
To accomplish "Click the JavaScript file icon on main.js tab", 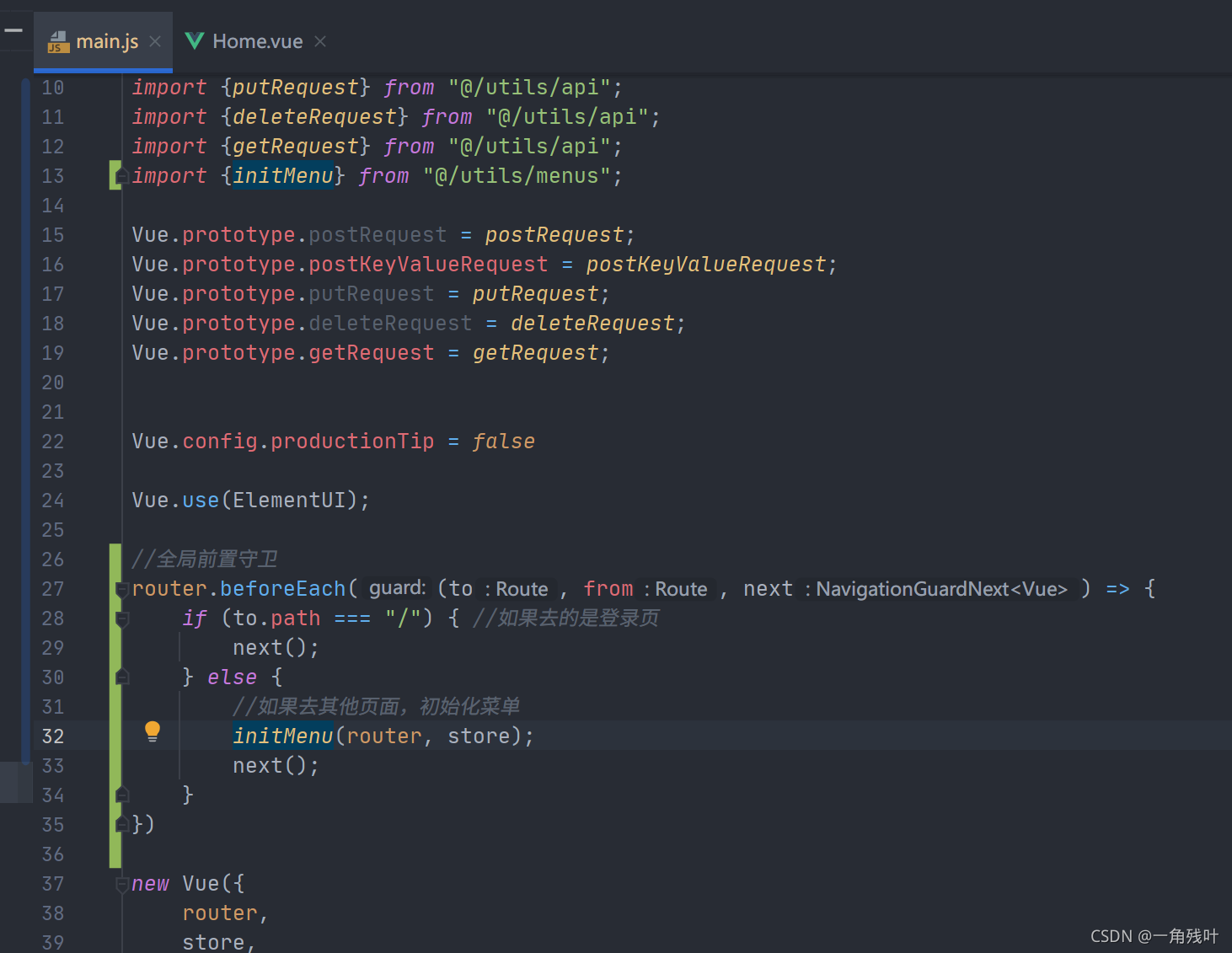I will [x=58, y=41].
